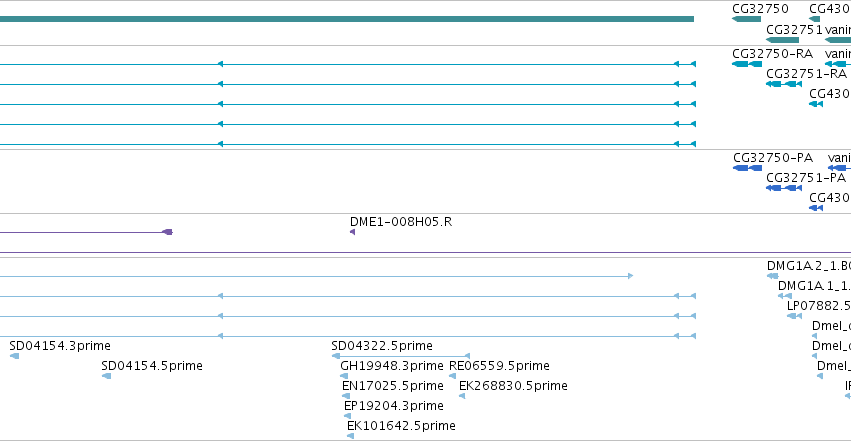Select the RE06559.5prime EST label
The image size is (851, 441).
(x=499, y=366)
